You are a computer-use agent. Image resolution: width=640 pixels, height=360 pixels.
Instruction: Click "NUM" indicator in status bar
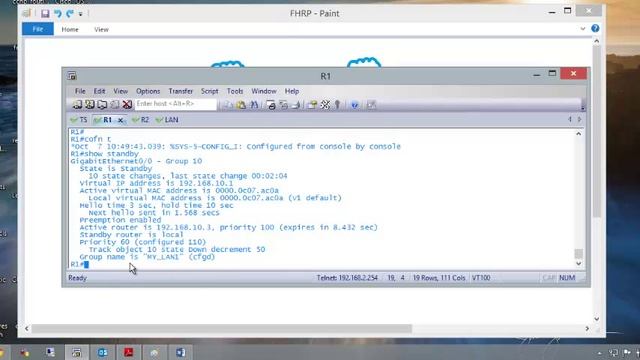coord(567,278)
